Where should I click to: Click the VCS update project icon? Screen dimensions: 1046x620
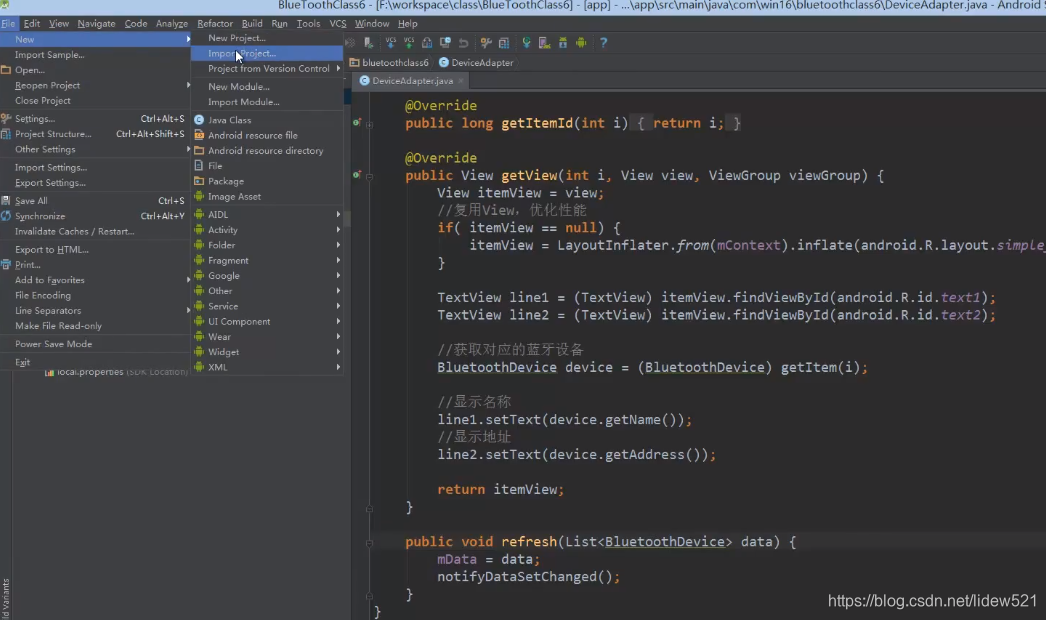click(x=390, y=43)
